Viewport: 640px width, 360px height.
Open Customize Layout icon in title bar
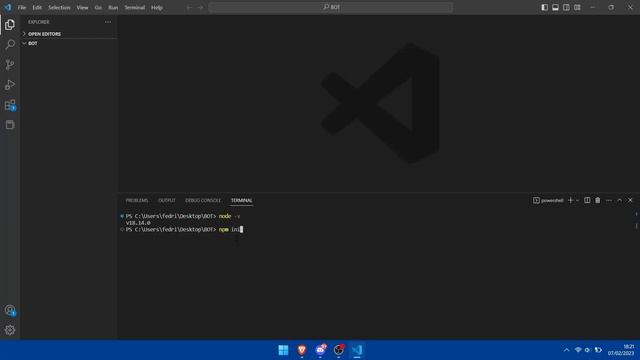click(x=577, y=7)
